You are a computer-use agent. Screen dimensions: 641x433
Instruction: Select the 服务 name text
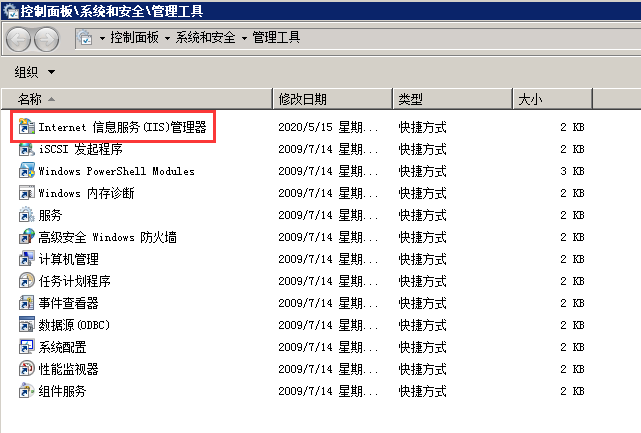[50, 215]
